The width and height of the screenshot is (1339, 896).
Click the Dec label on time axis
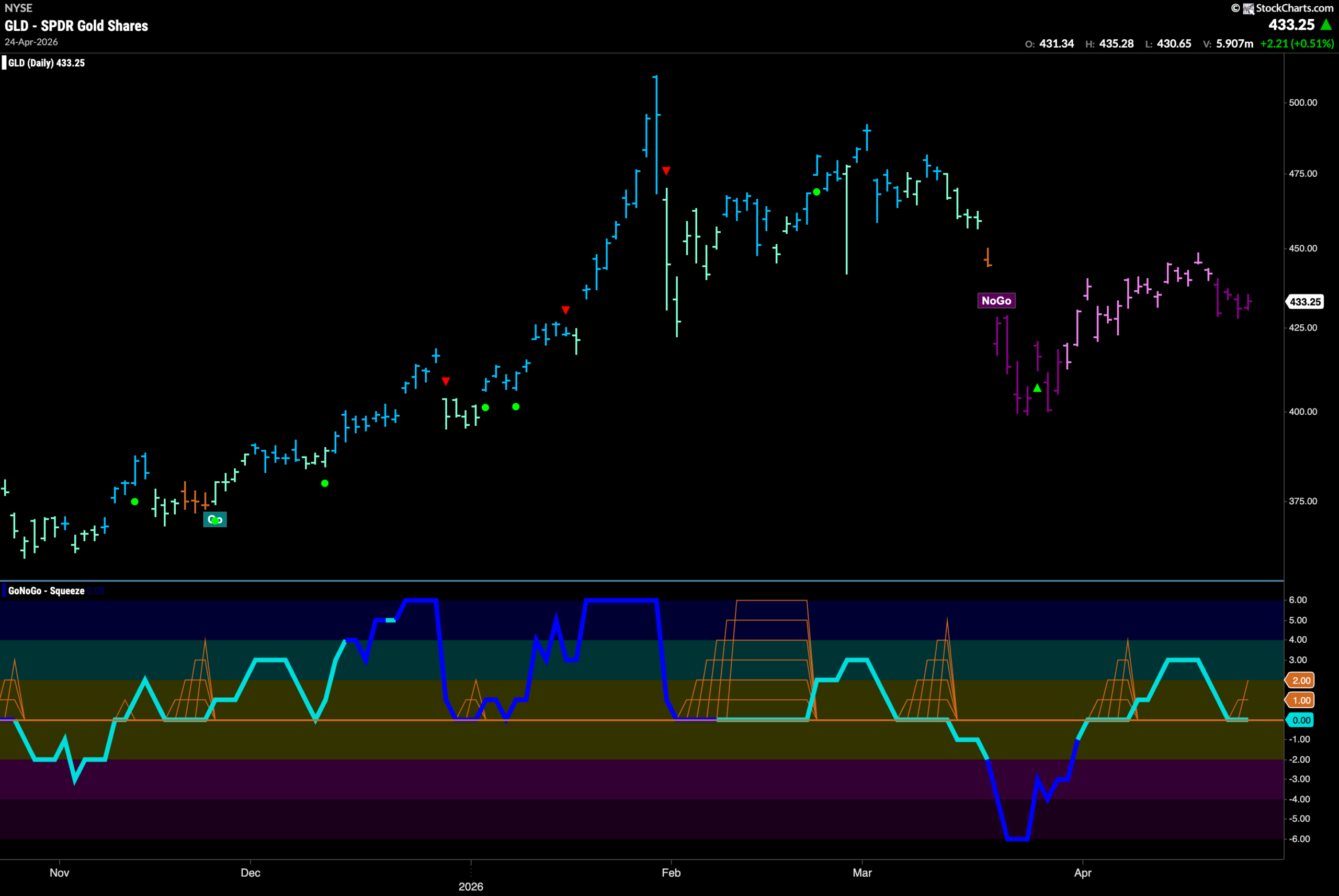click(250, 872)
